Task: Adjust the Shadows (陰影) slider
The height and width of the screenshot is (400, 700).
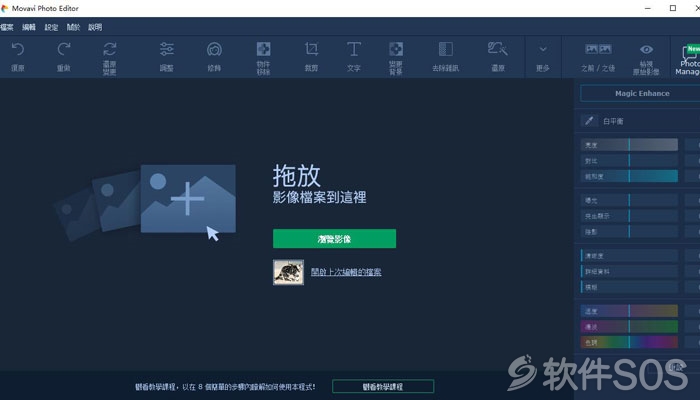Action: tap(629, 231)
